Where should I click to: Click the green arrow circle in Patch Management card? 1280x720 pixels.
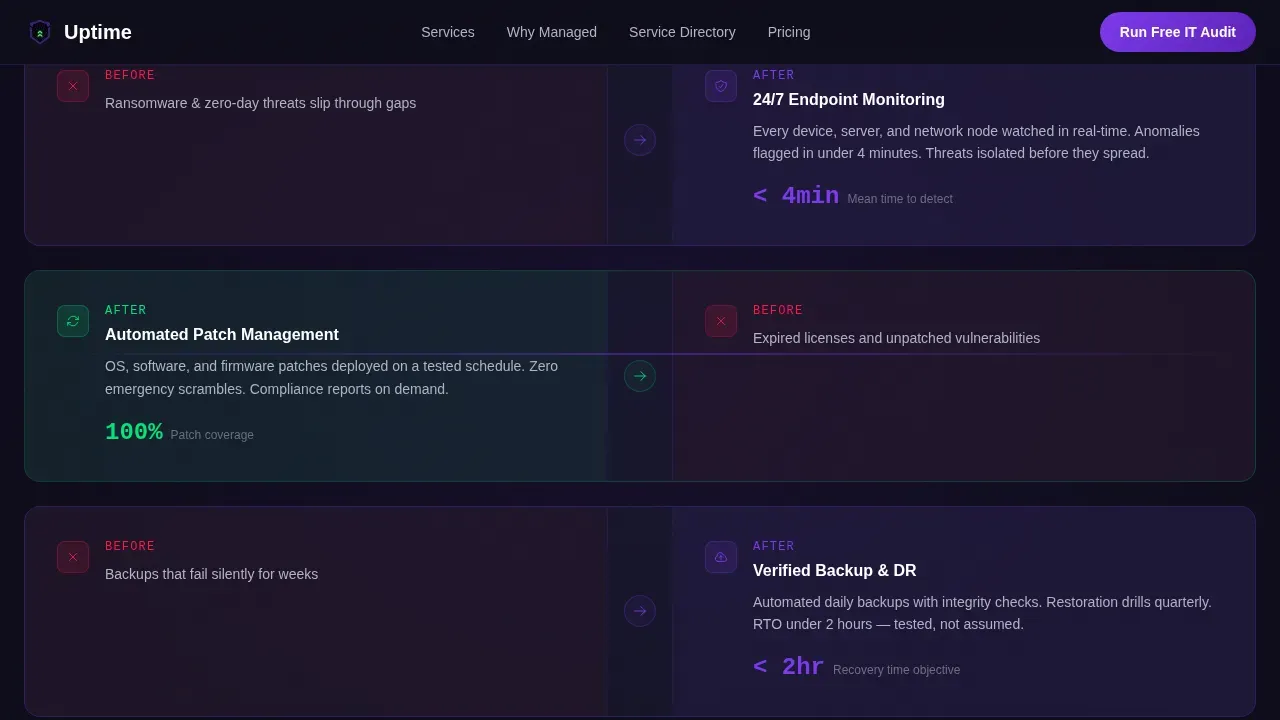(x=640, y=376)
